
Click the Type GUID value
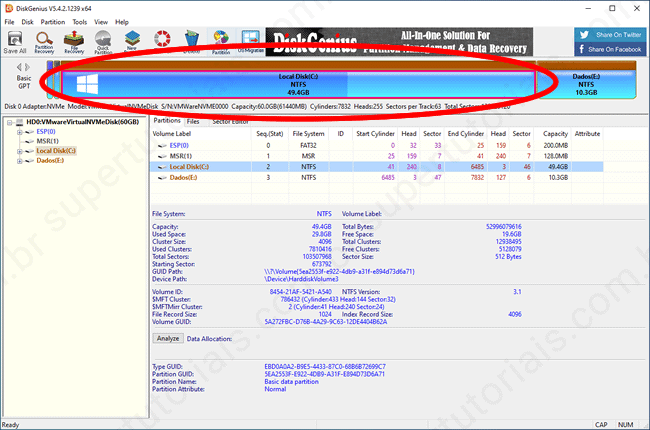[x=325, y=367]
